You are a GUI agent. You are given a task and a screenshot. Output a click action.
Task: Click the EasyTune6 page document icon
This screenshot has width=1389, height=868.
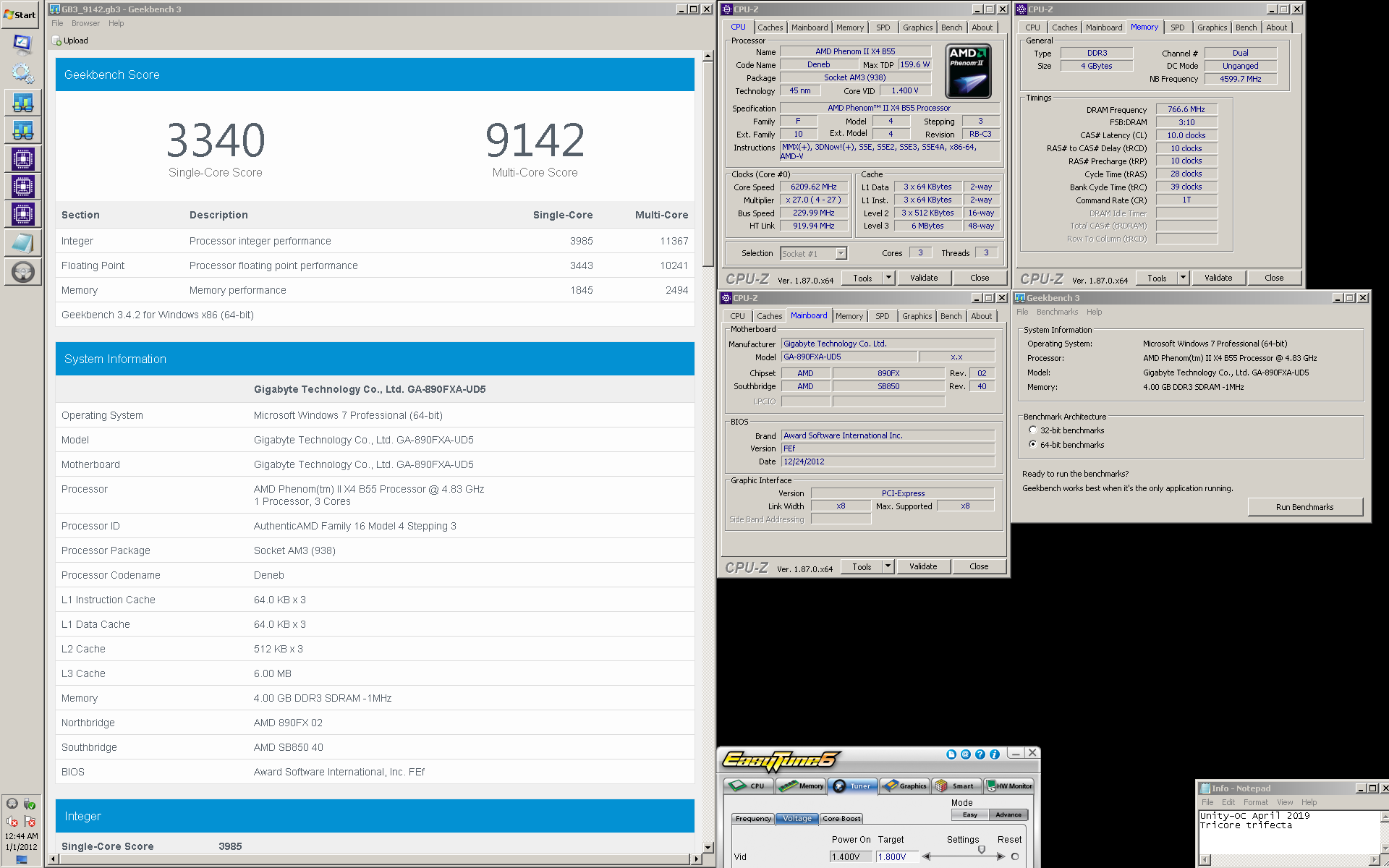tap(951, 754)
